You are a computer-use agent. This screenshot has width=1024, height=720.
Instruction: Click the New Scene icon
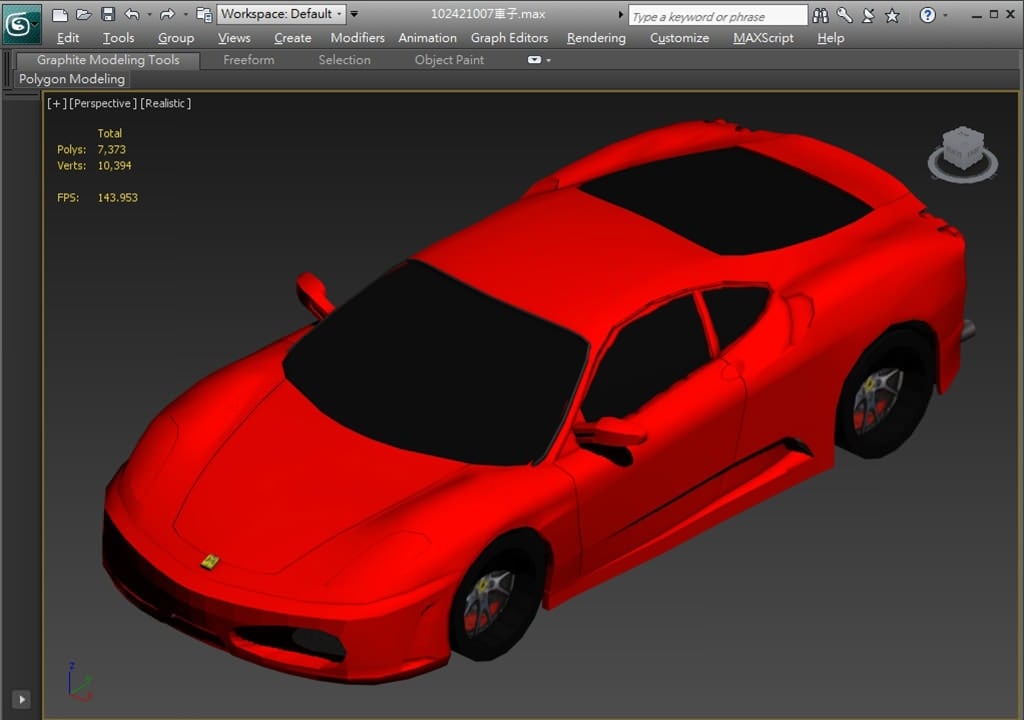60,15
